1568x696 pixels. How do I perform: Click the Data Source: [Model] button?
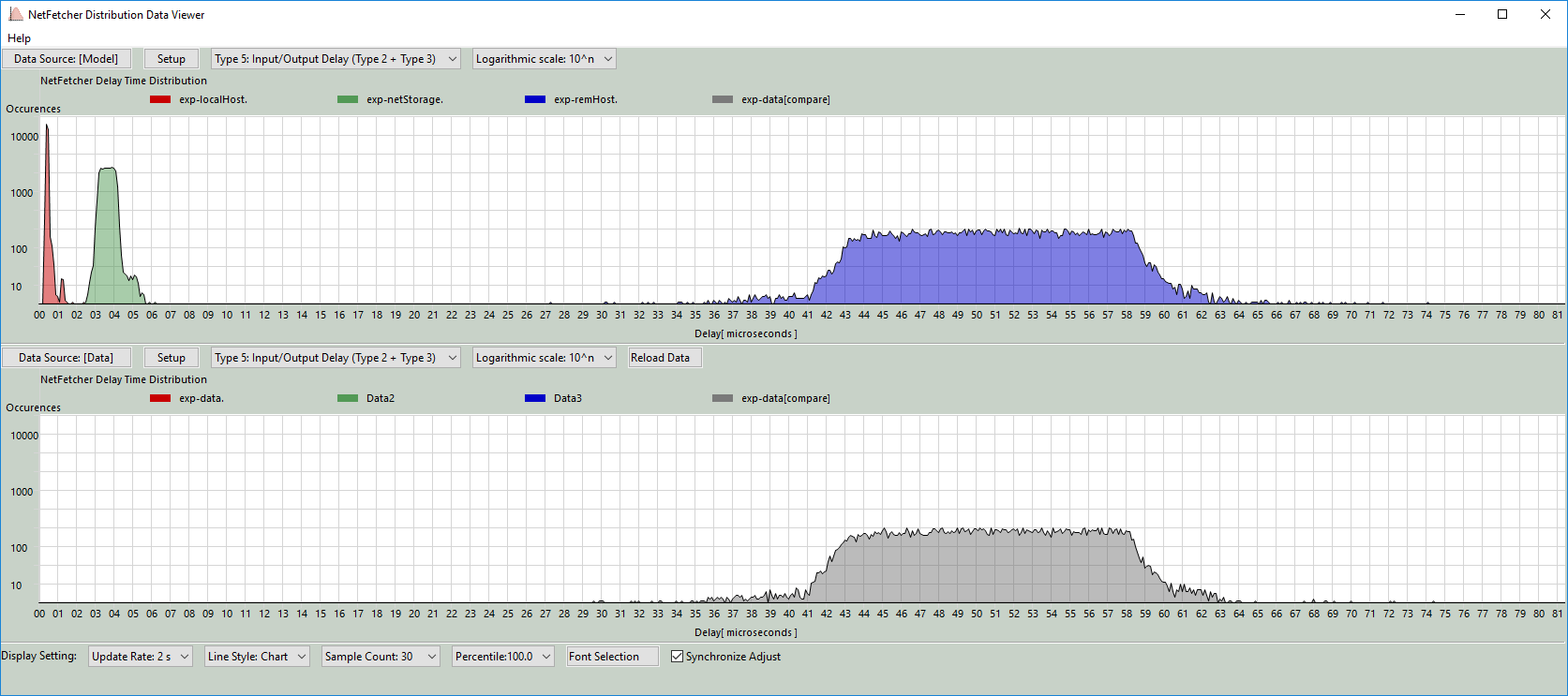click(67, 59)
